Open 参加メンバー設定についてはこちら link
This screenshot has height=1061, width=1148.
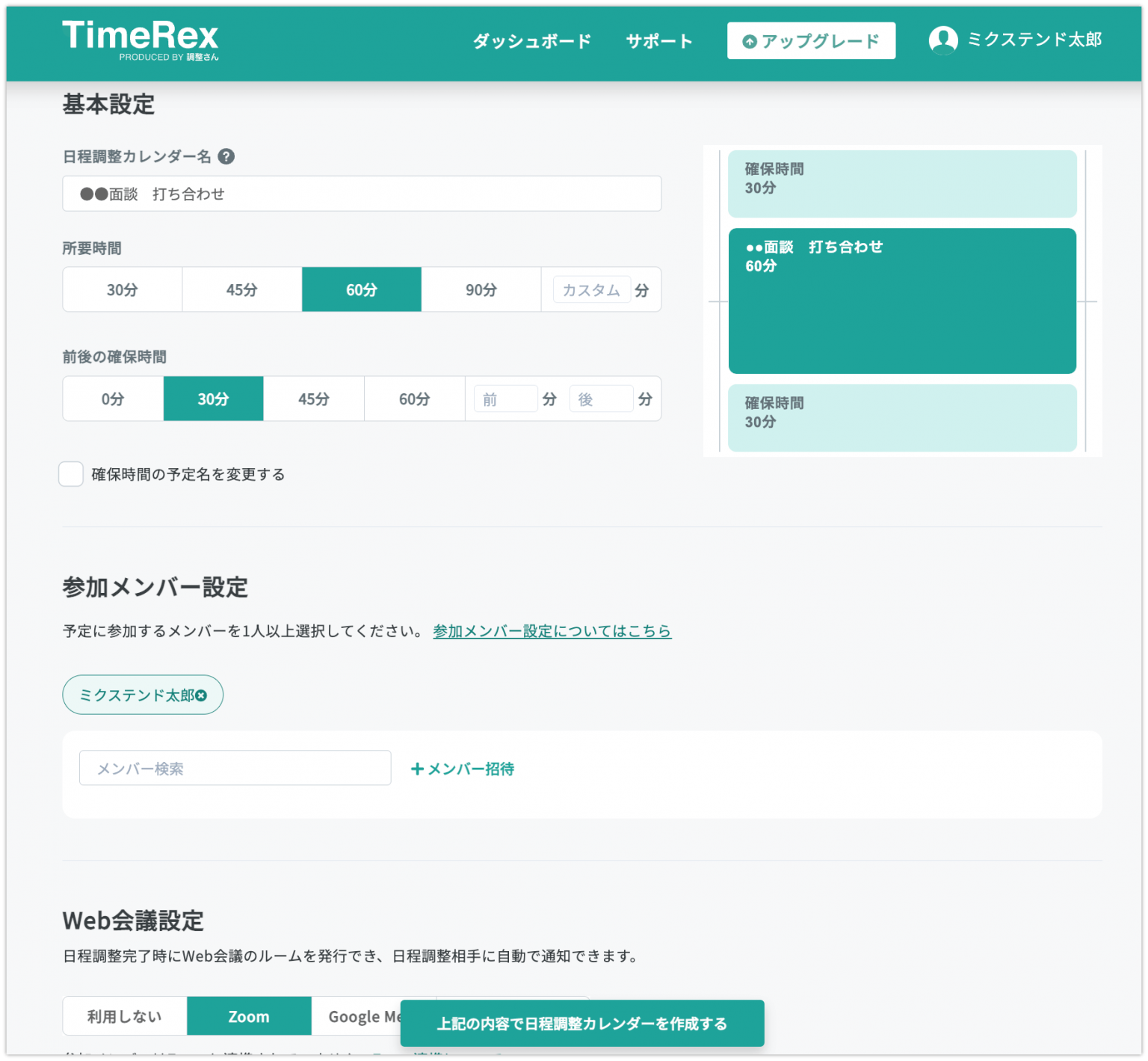click(552, 631)
